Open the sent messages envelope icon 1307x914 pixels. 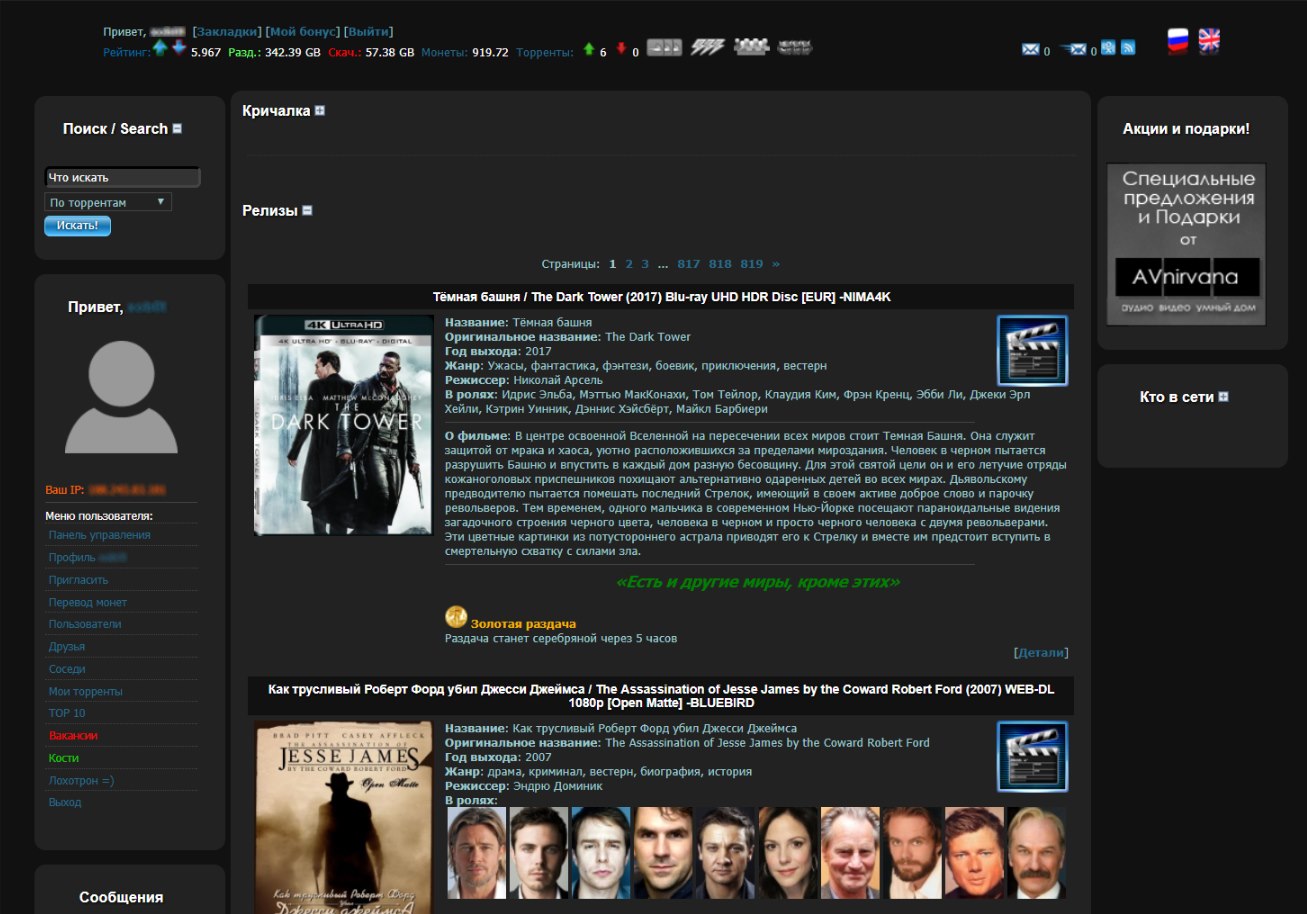click(x=1073, y=49)
